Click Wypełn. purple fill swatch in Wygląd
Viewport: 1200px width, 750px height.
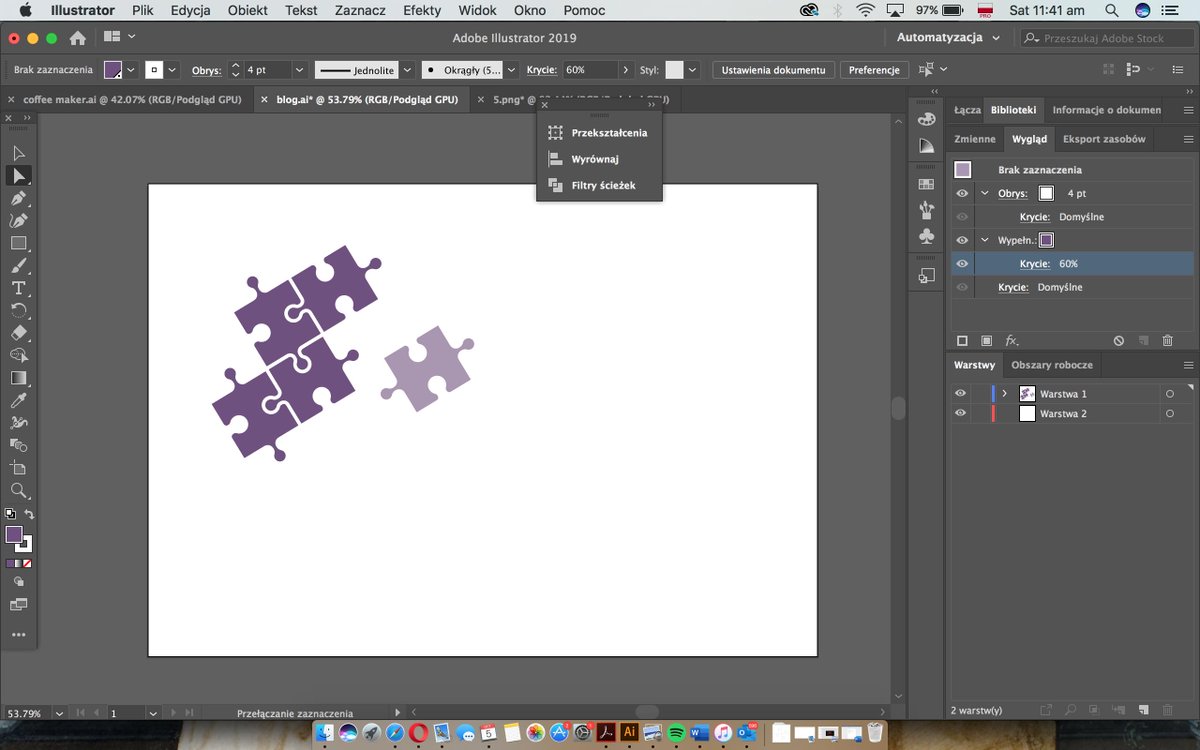pyautogui.click(x=1046, y=240)
